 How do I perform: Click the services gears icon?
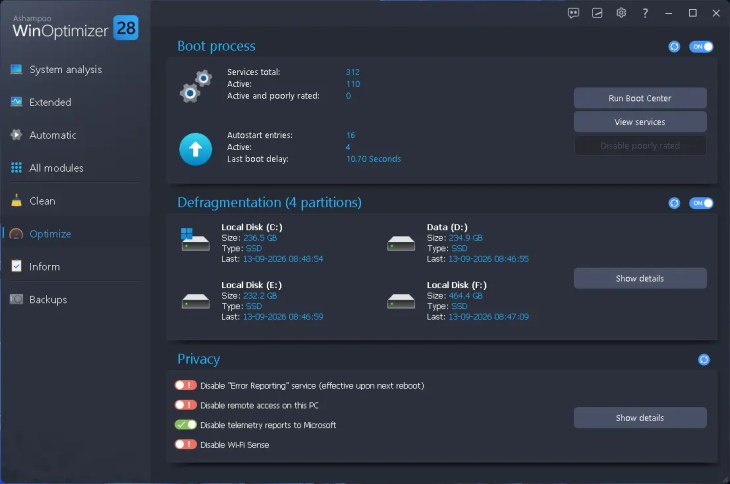[196, 86]
